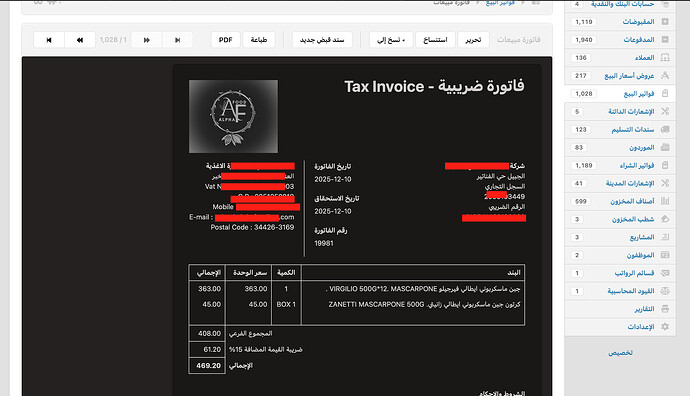Click the استنساخ clone button
This screenshot has height=396, width=690.
435,40
